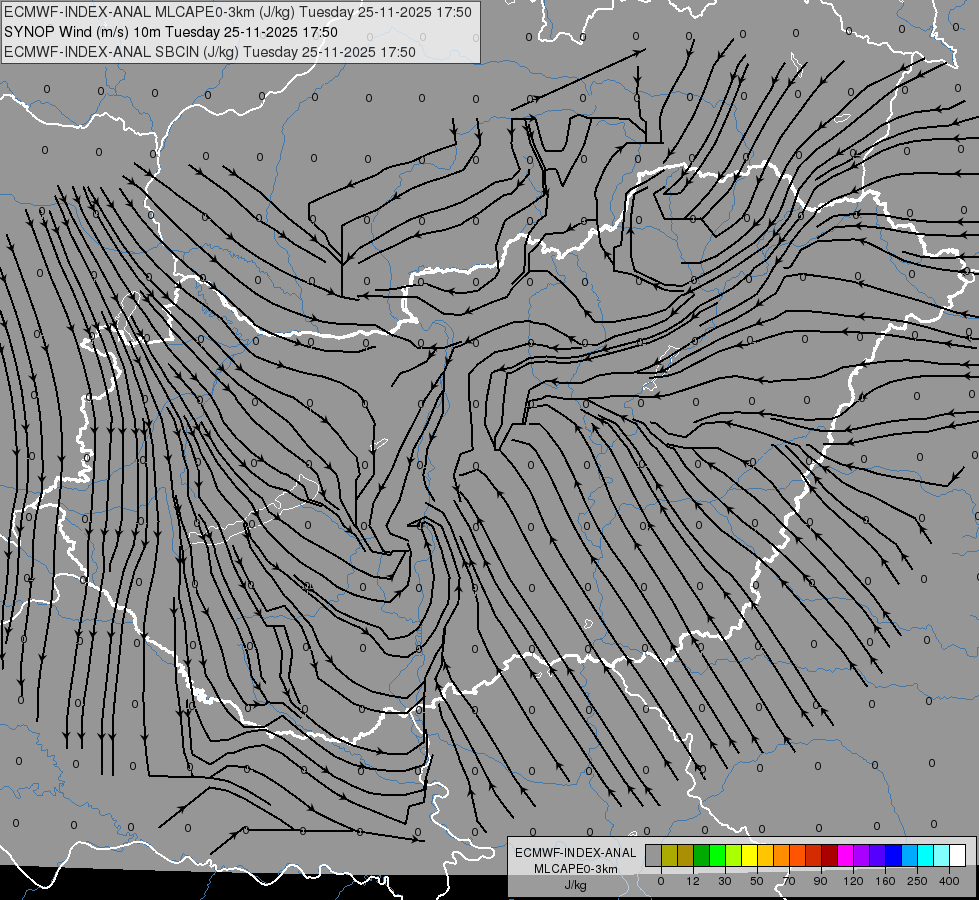979x900 pixels.
Task: Pick the dark mustard swatch left of 12
Action: tap(686, 855)
